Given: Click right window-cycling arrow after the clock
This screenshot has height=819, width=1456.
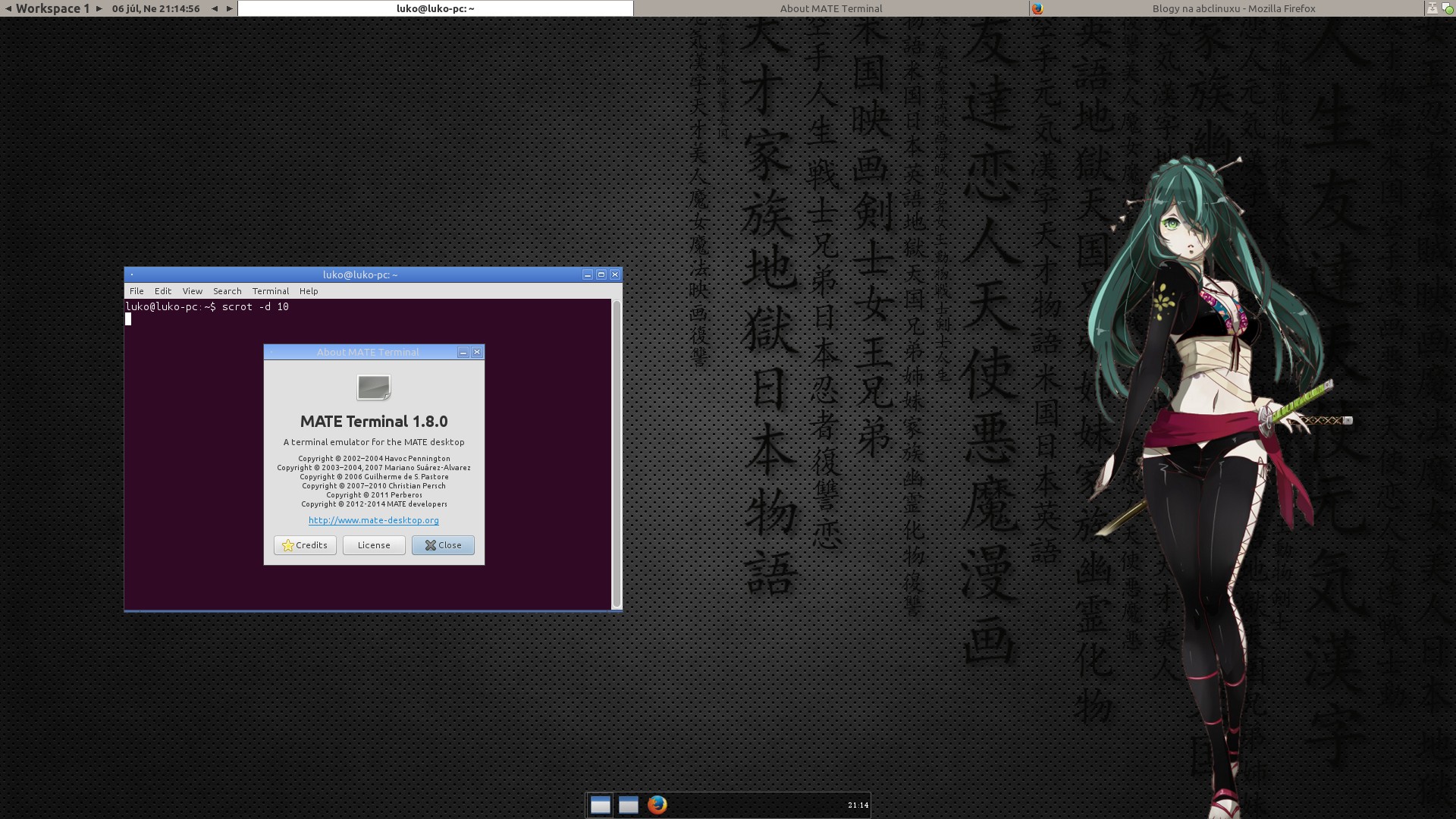Looking at the screenshot, I should point(230,8).
